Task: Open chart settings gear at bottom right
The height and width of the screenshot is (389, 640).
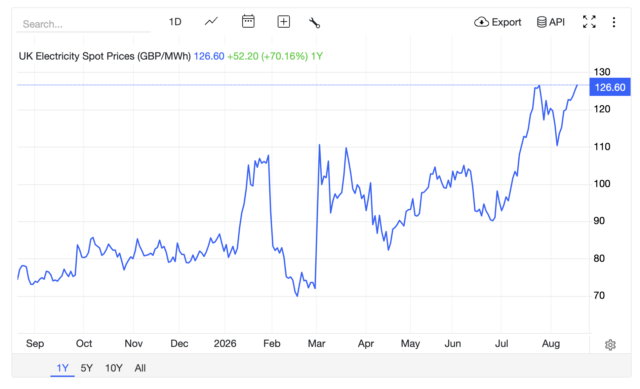Action: click(x=610, y=345)
